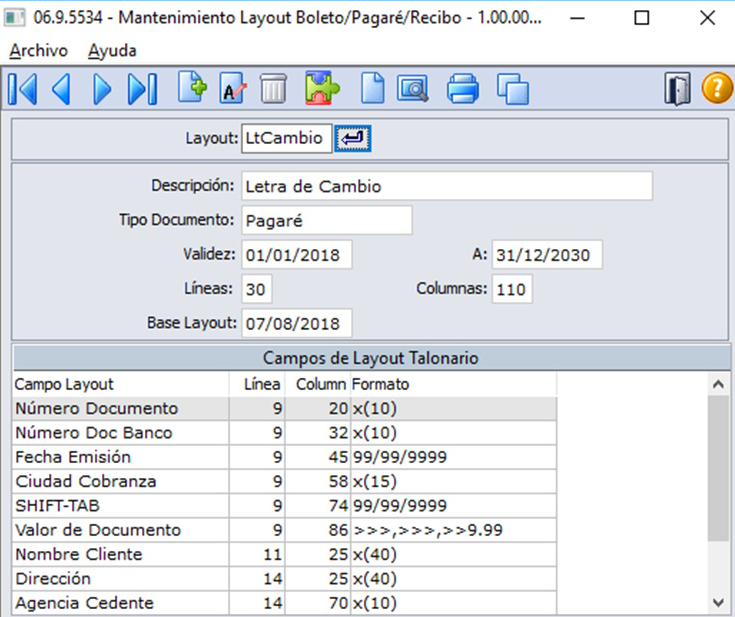Go to previous record arrow
This screenshot has height=617, width=735.
61,89
